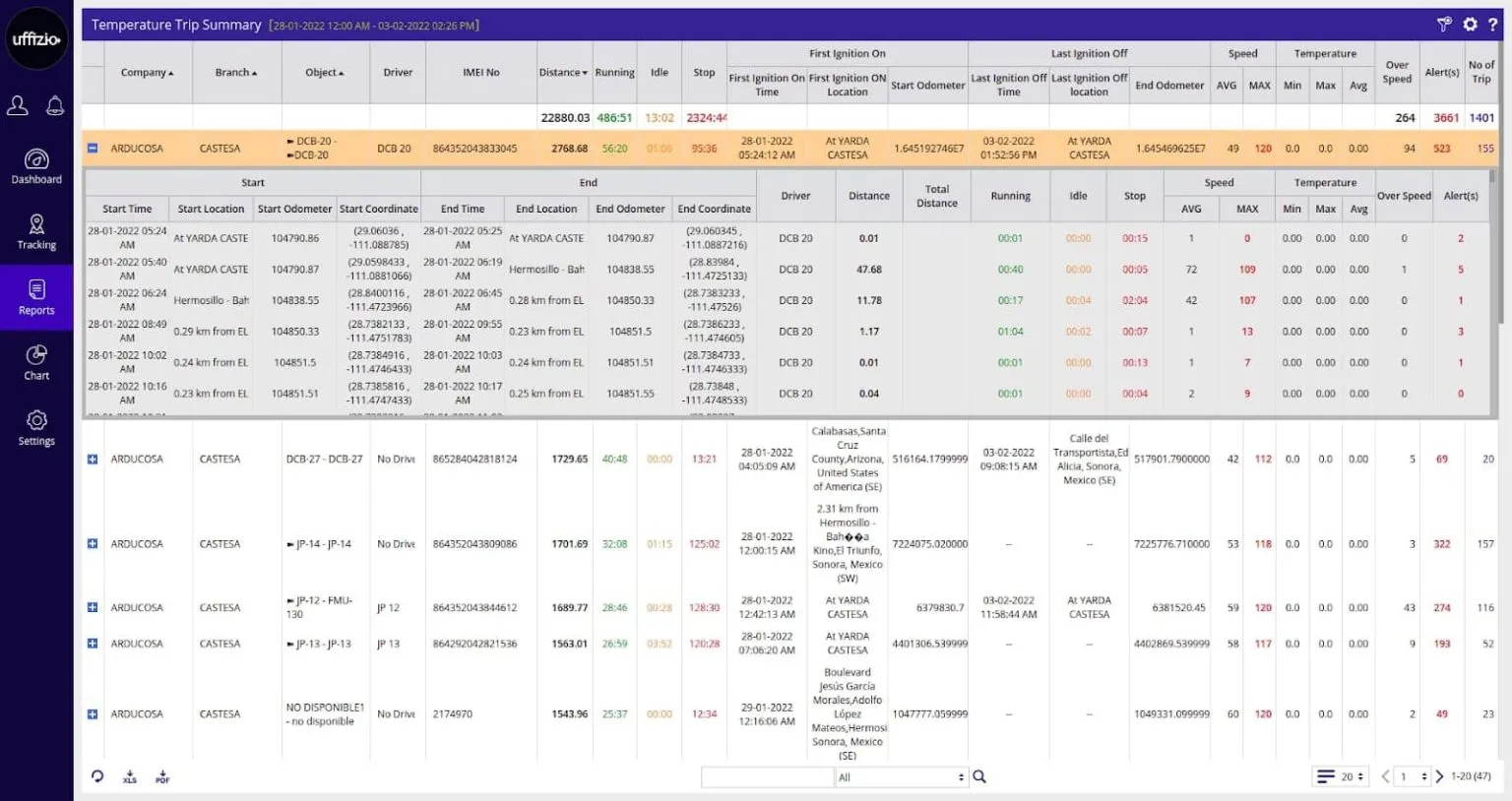Open the 'All' search filter dropdown
Viewport: 1512px width, 801px height.
click(x=901, y=777)
